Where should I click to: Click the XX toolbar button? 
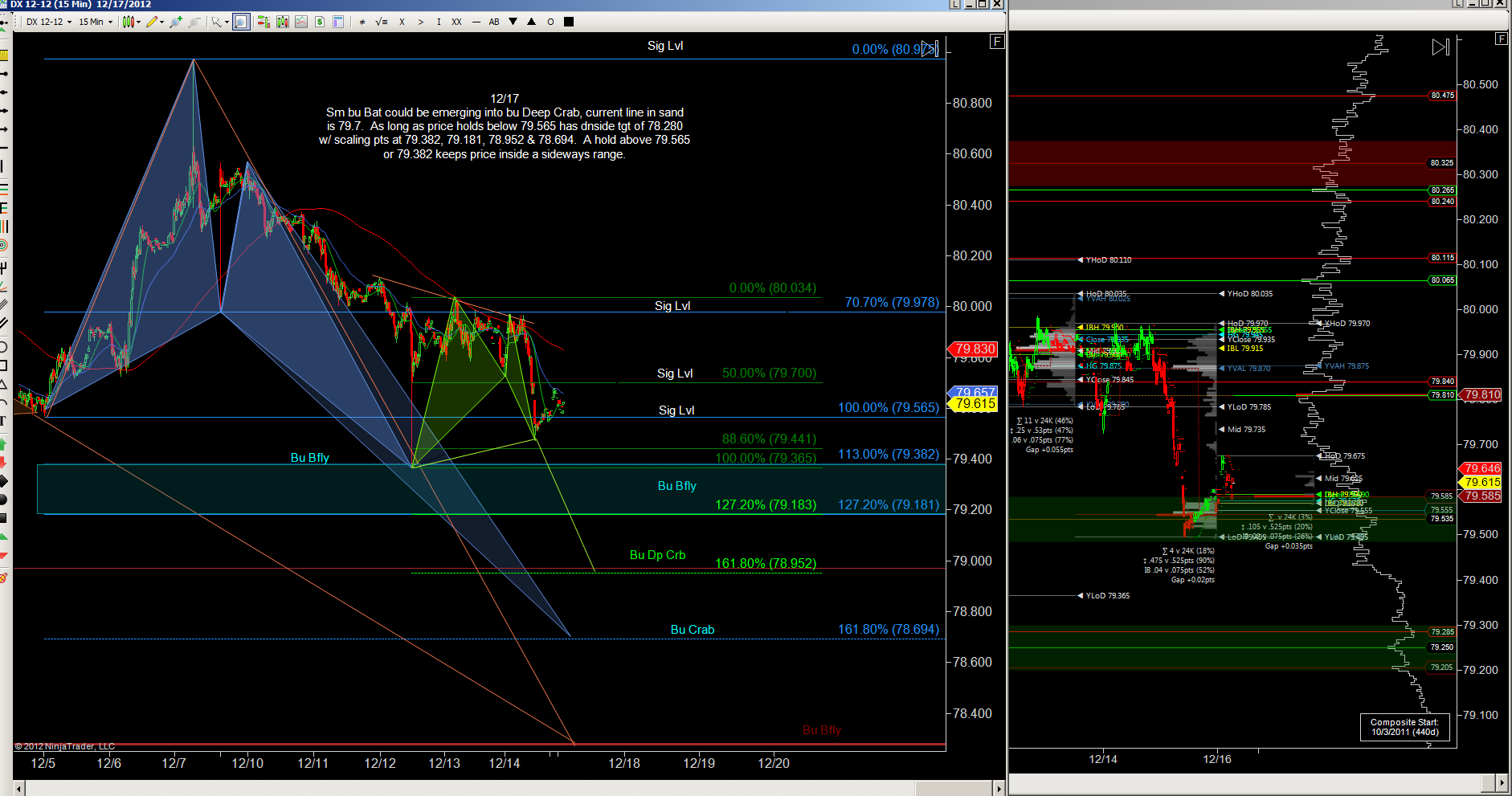(x=456, y=22)
